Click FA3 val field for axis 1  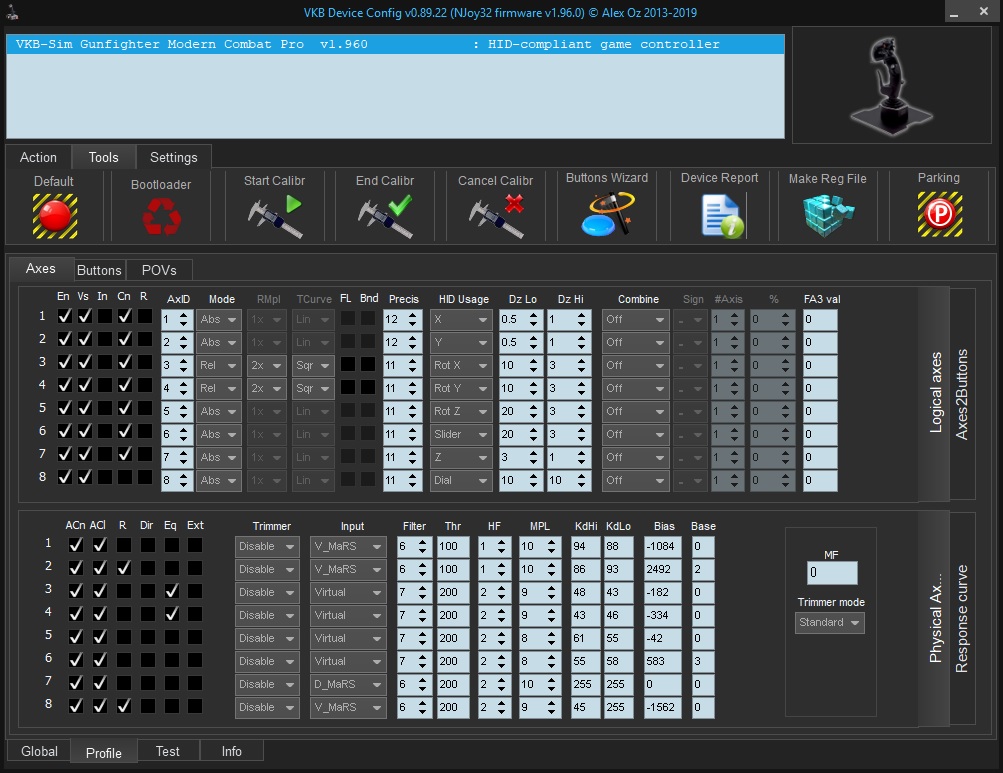820,319
